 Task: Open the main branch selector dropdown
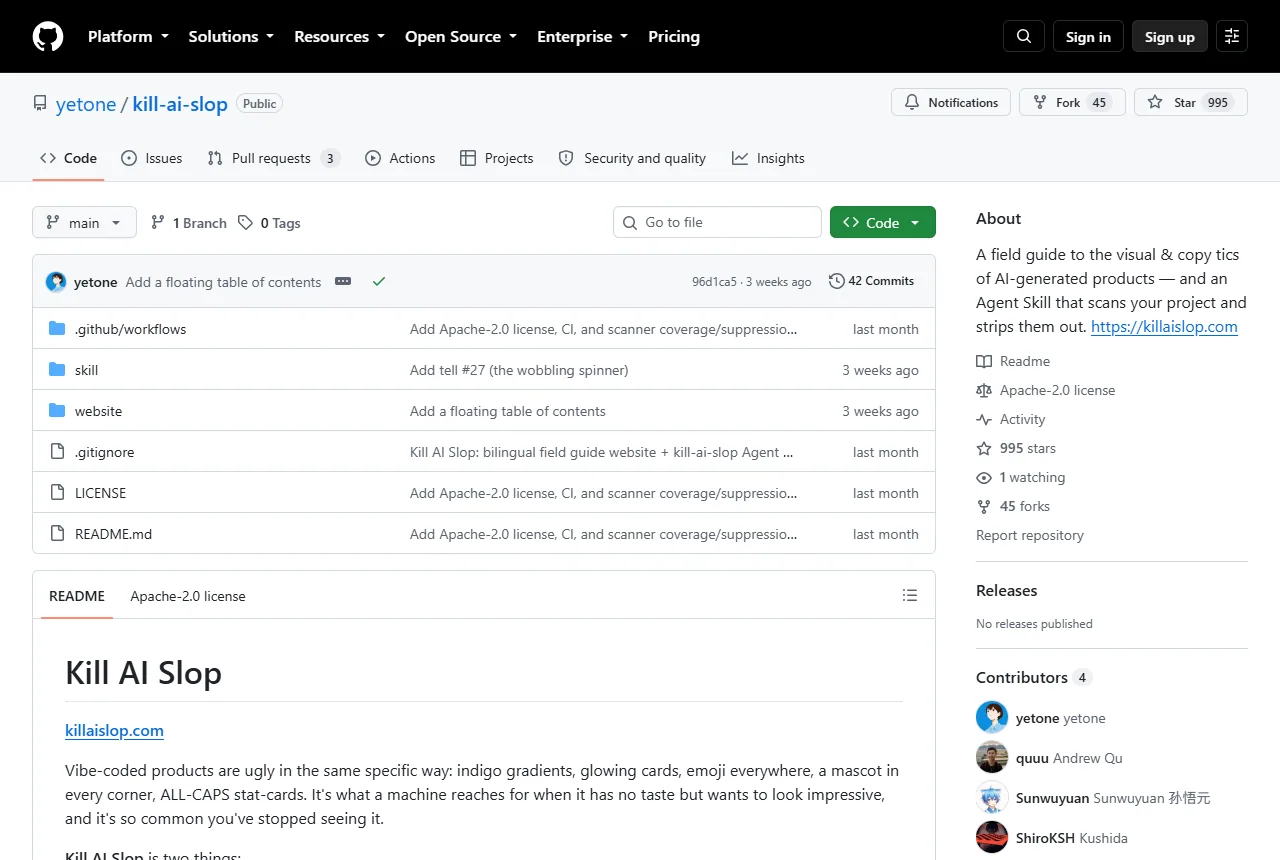84,222
